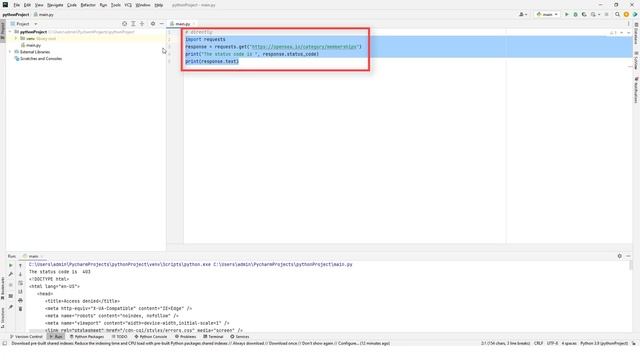This screenshot has width=640, height=360.
Task: Select main.py in project tree
Action: [x=33, y=45]
